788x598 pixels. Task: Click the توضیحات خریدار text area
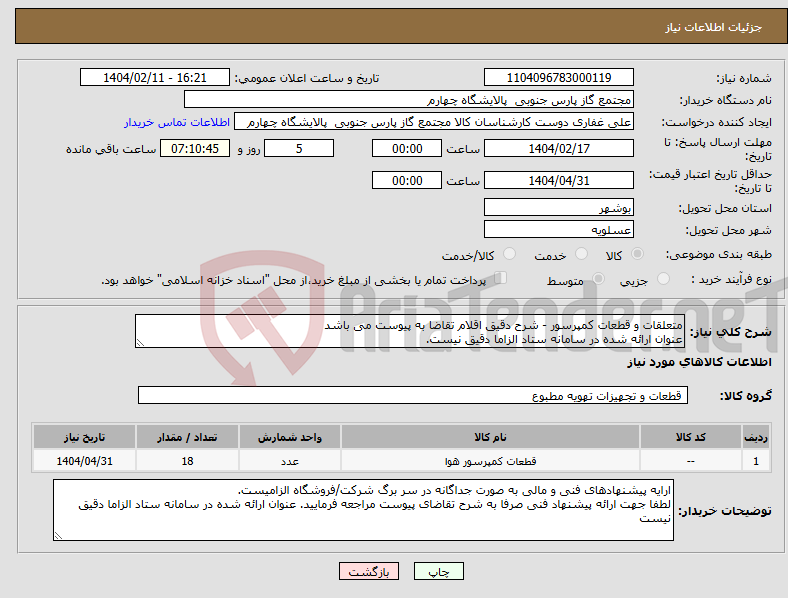[363, 510]
